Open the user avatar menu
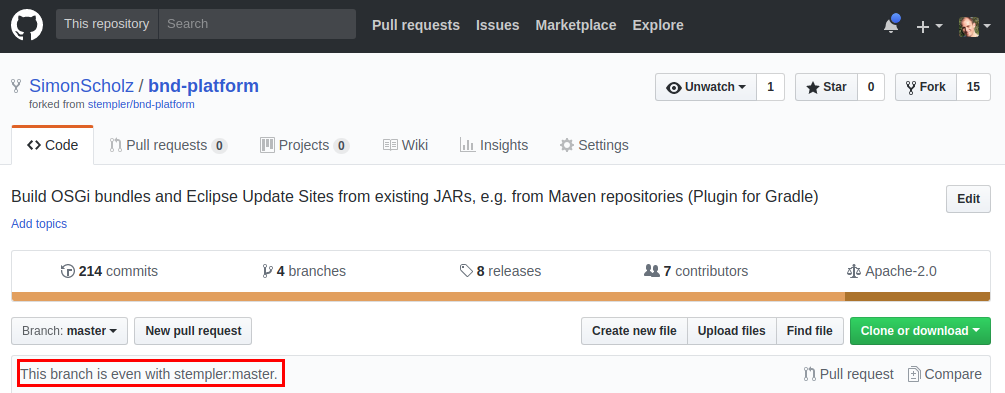 975,26
